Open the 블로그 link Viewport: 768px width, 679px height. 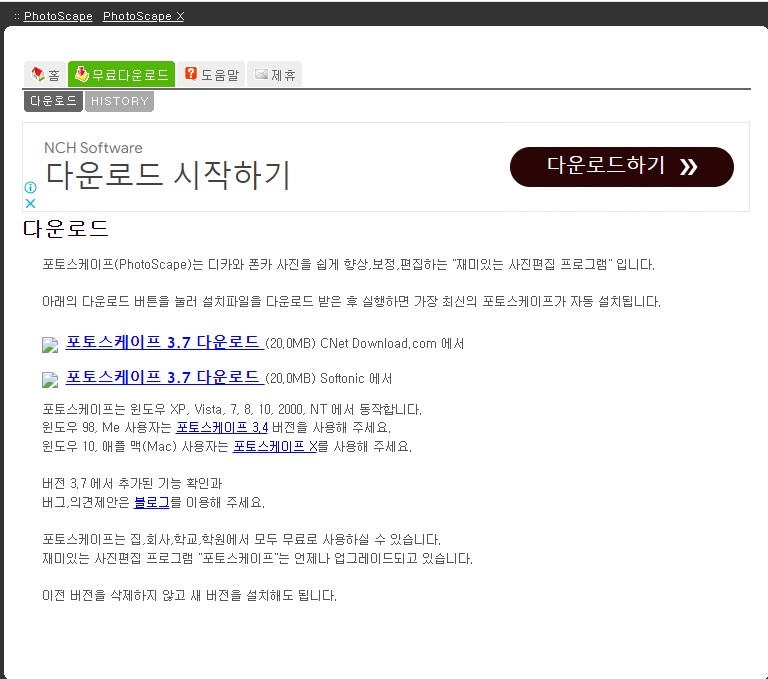(x=151, y=502)
